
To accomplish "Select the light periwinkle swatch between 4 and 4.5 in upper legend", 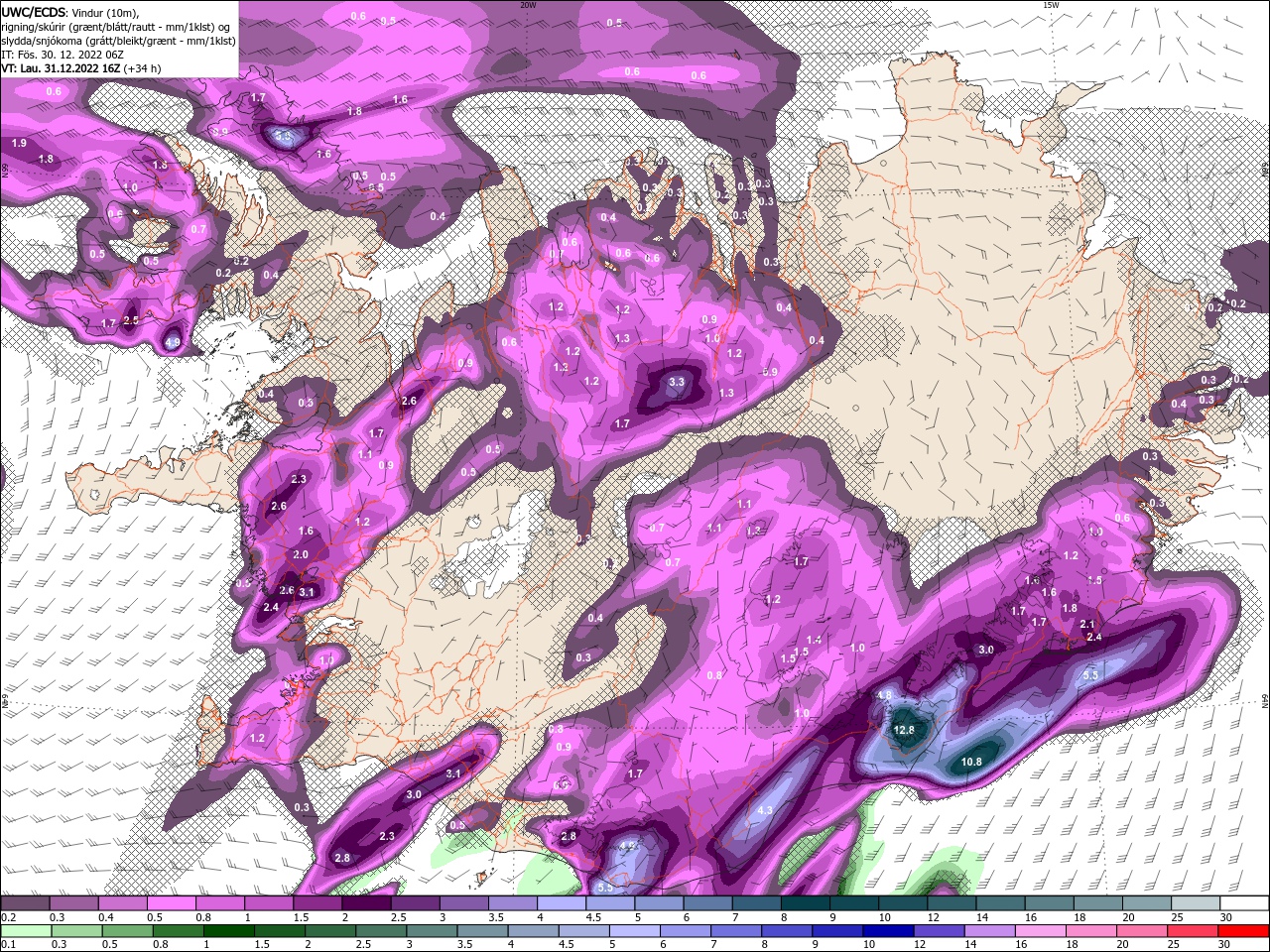I will tap(562, 902).
